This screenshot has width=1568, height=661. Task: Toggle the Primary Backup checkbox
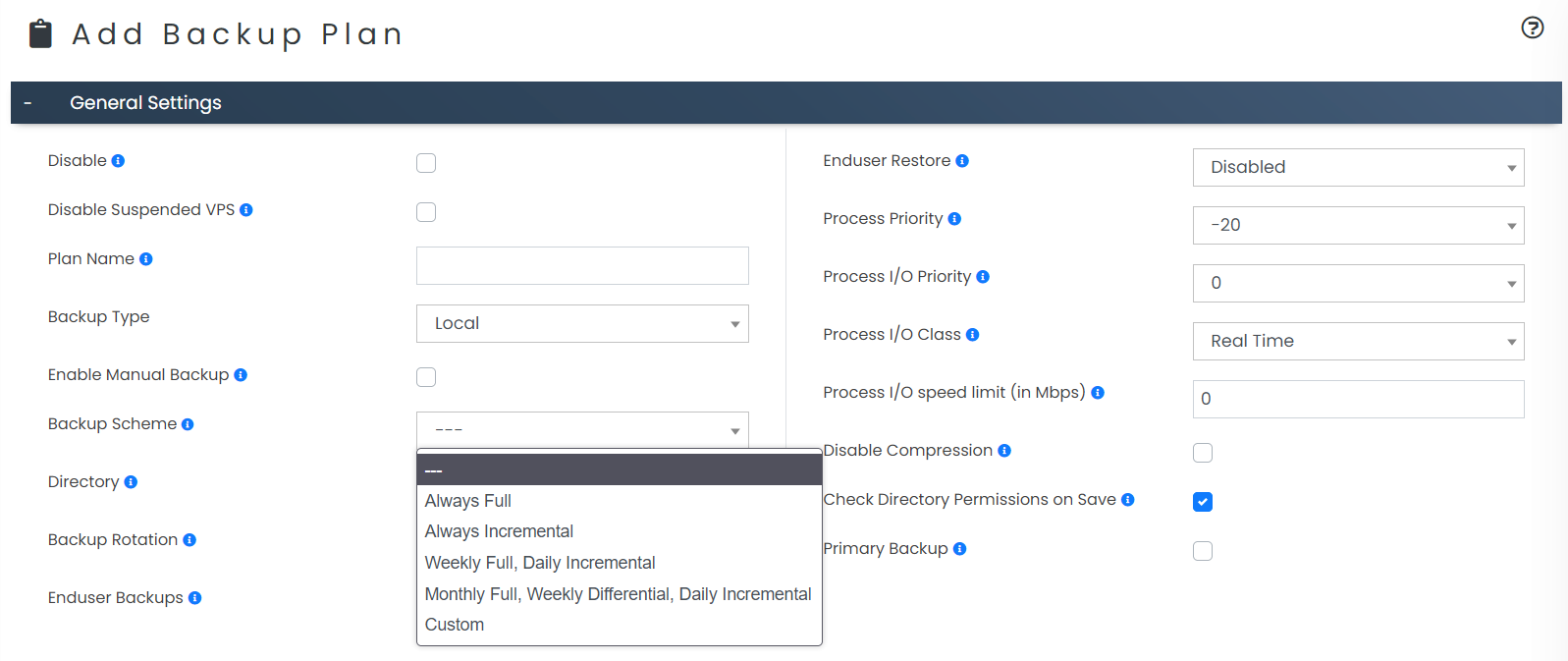(1203, 551)
